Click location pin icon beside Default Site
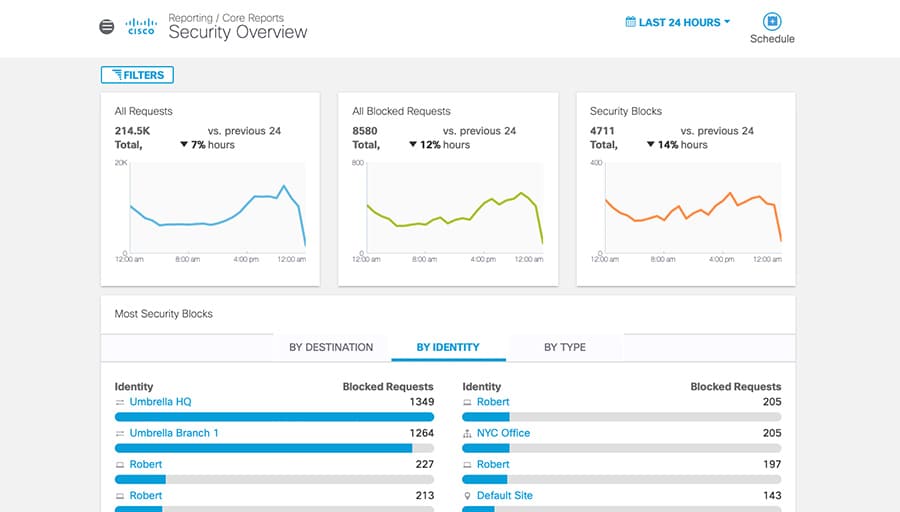 467,495
